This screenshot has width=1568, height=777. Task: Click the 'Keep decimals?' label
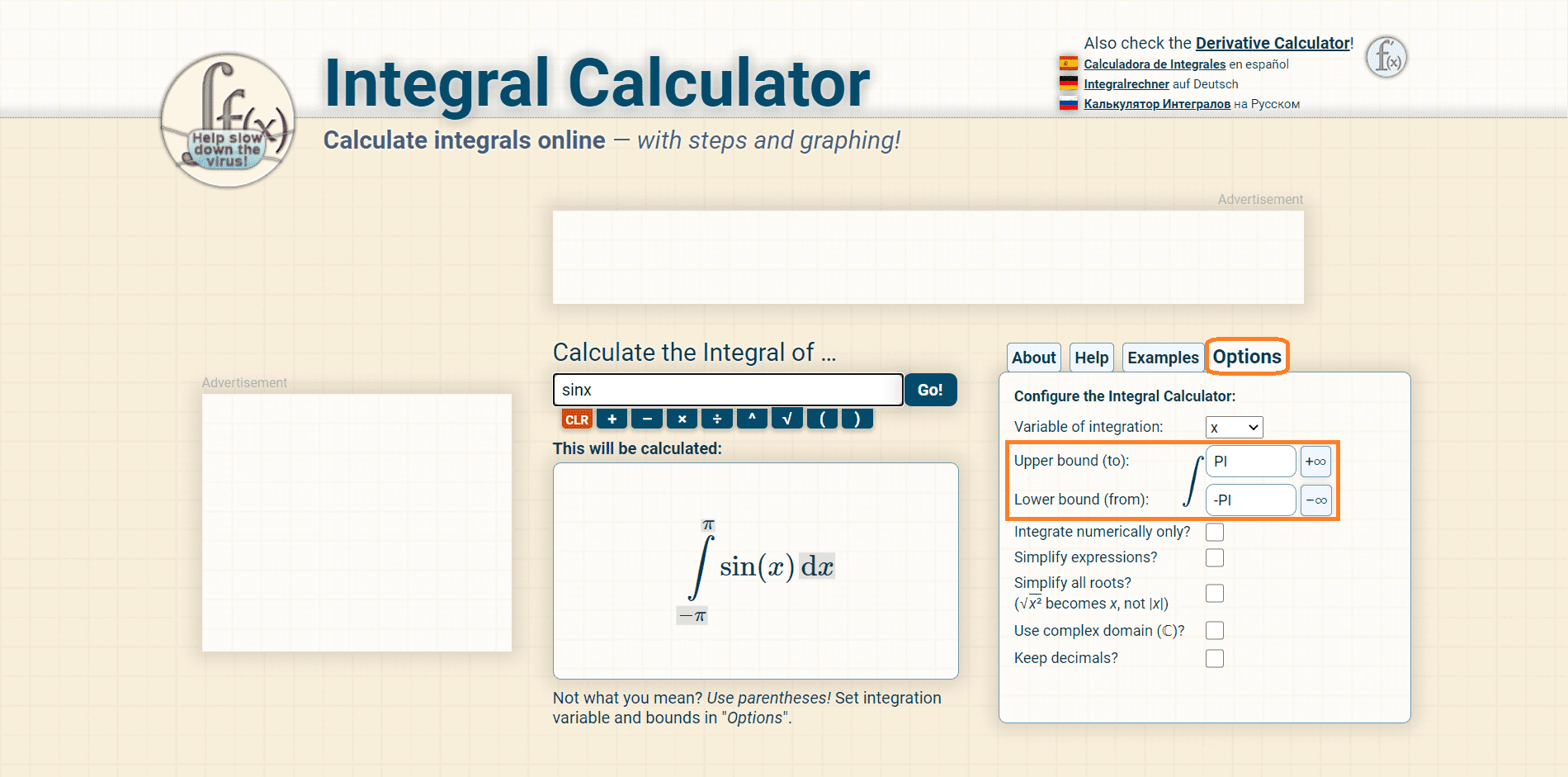(1066, 658)
